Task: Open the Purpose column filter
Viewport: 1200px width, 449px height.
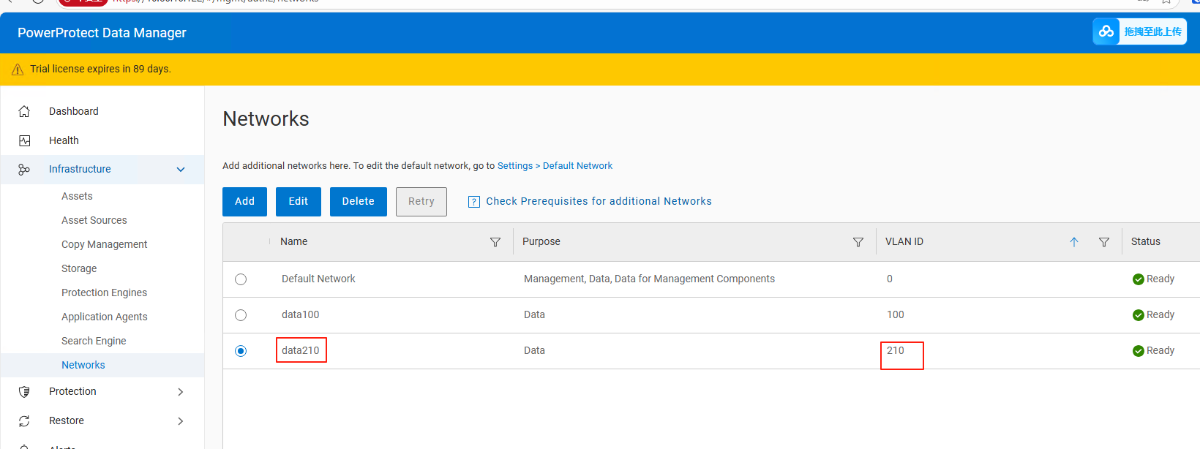Action: (x=858, y=242)
